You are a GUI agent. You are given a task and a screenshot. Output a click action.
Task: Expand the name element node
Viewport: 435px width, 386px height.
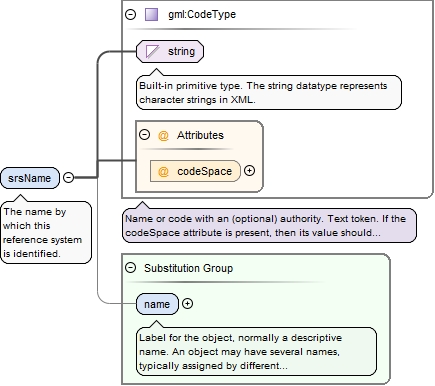click(x=187, y=304)
